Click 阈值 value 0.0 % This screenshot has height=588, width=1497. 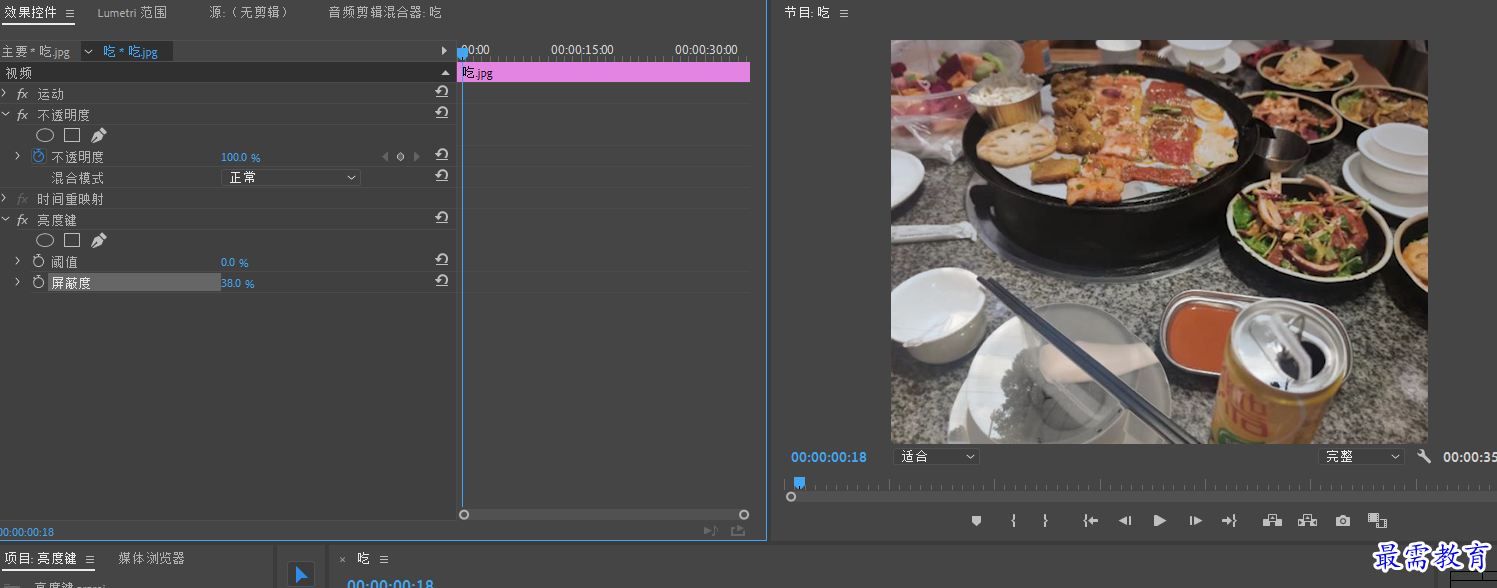234,262
